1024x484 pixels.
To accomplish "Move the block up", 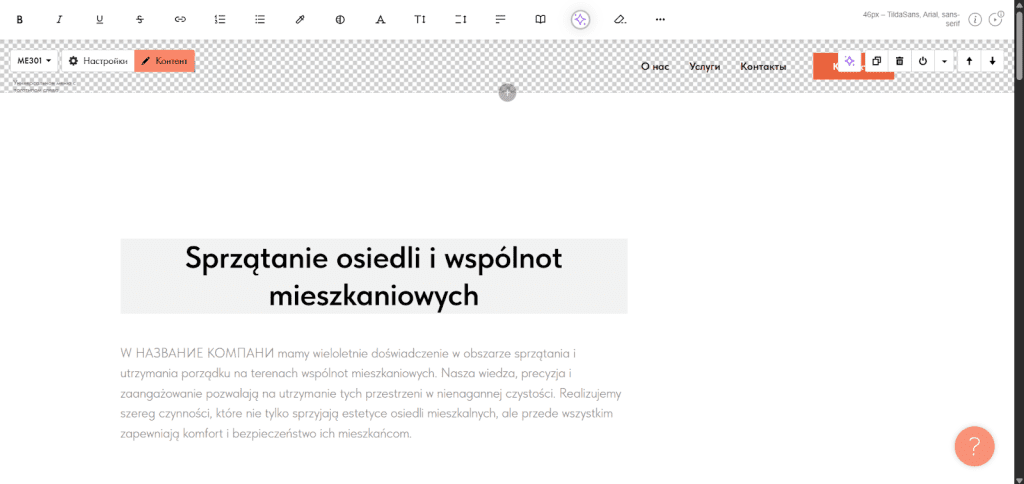I will pyautogui.click(x=969, y=61).
